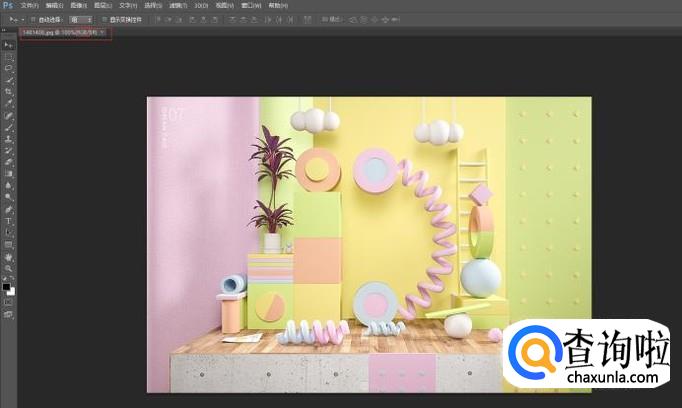Open the 文件 menu
Screen dimensions: 682x408
point(29,5)
